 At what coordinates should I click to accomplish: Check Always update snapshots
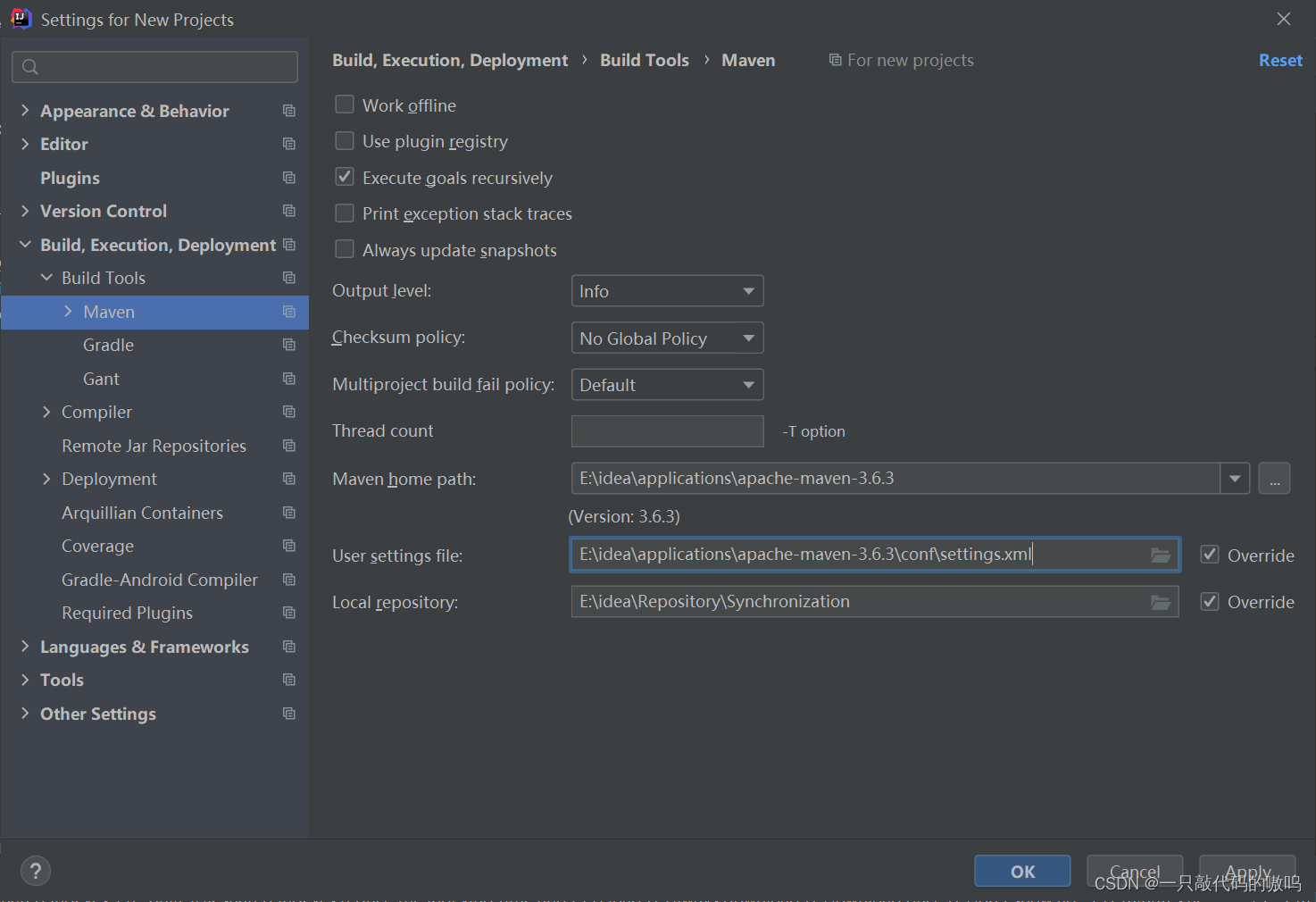(345, 249)
